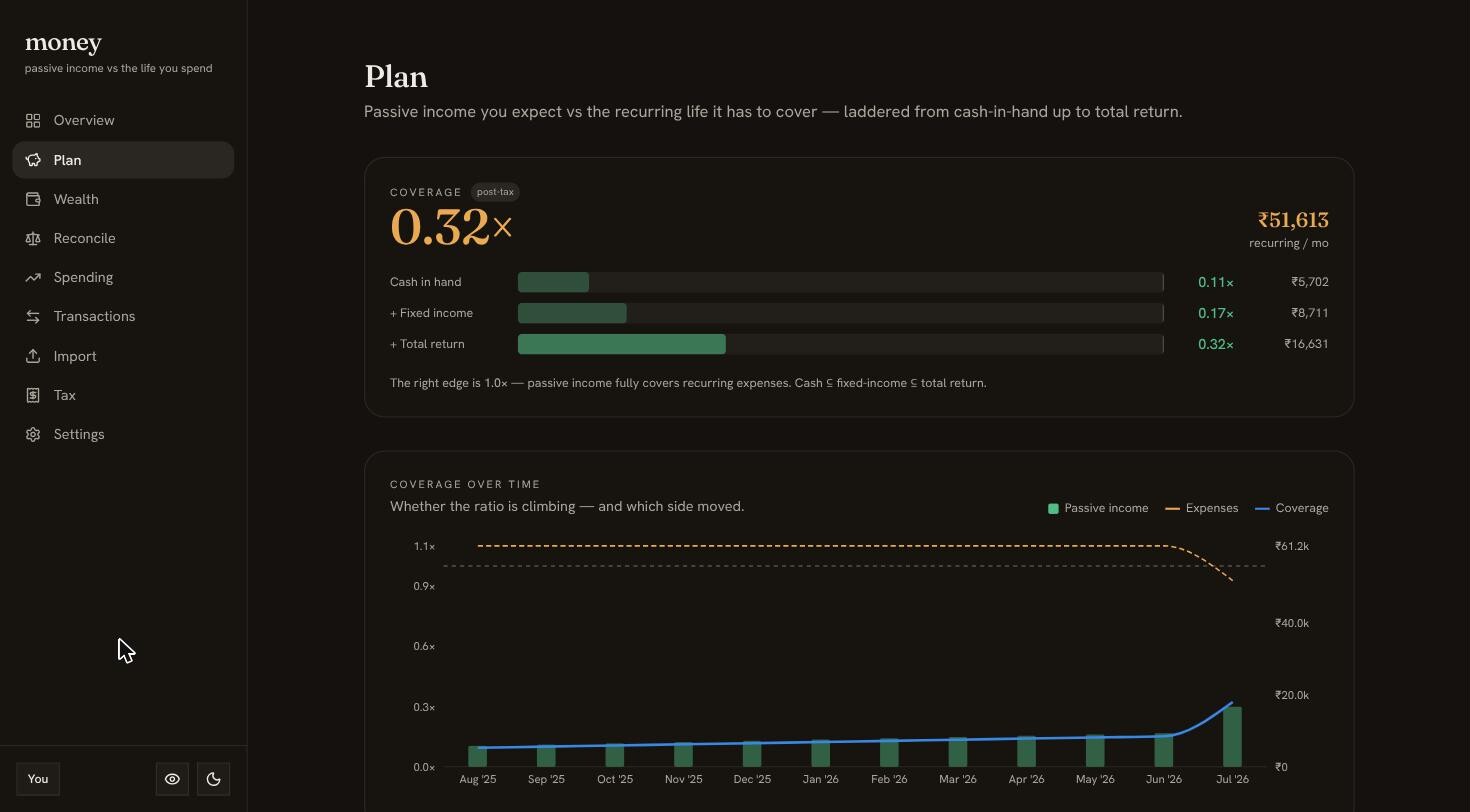Click the 0.17× ratio value
This screenshot has width=1470, height=812.
point(1216,313)
